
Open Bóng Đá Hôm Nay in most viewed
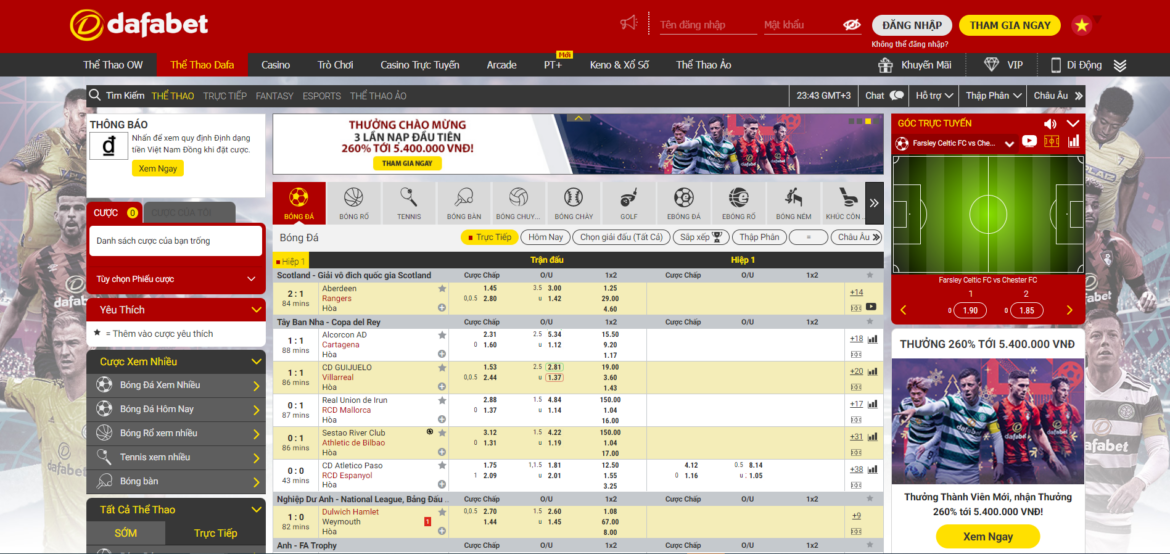[x=176, y=408]
